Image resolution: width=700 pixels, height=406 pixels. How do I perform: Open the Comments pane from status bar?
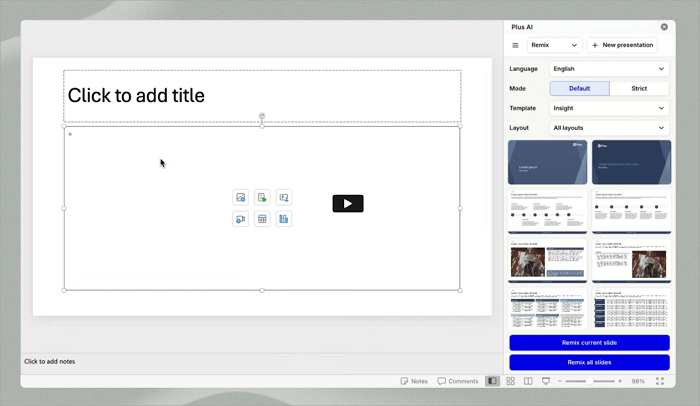458,381
